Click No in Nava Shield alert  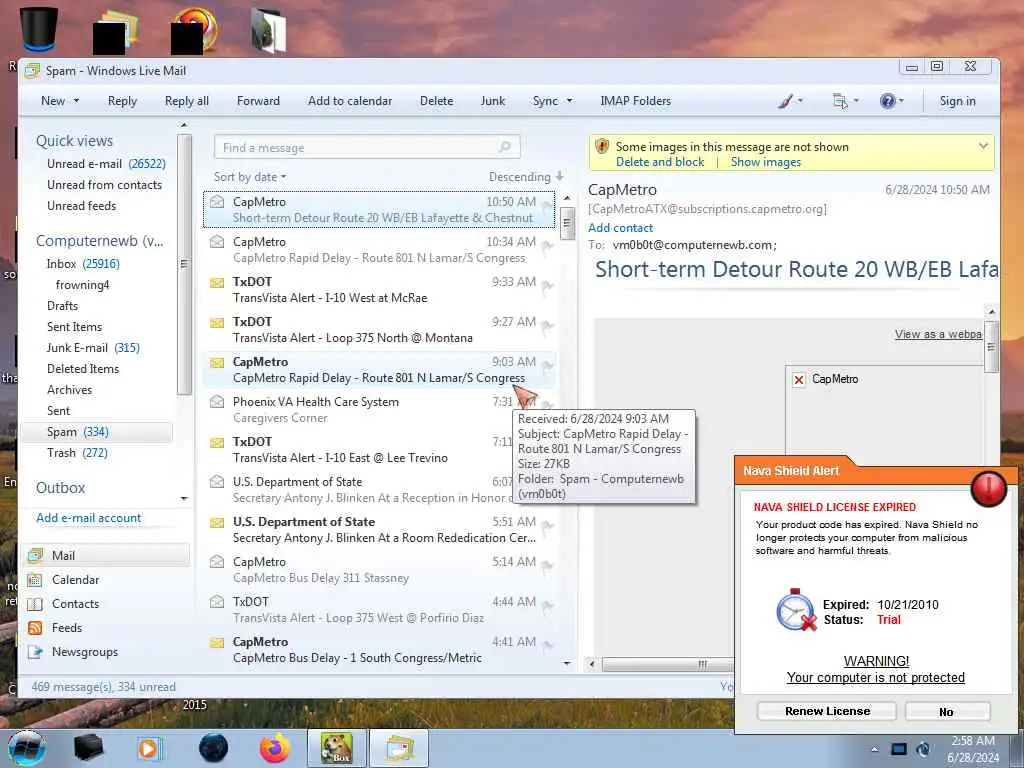coord(947,711)
